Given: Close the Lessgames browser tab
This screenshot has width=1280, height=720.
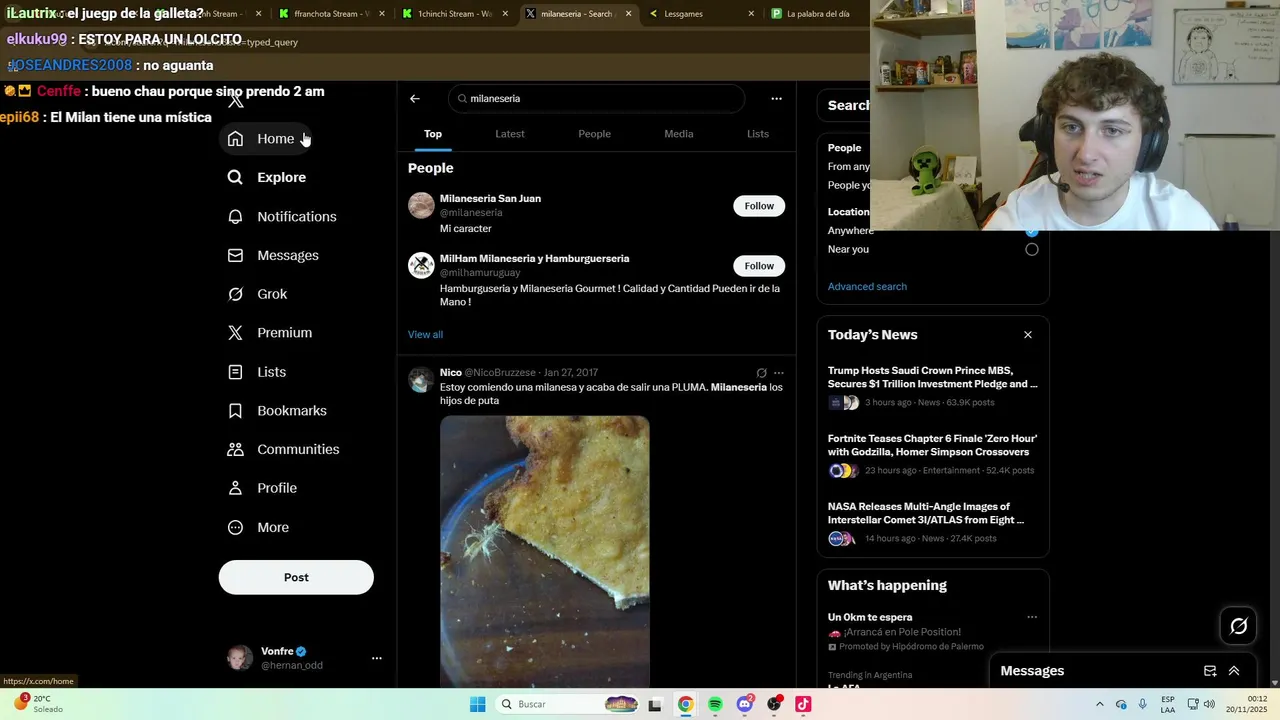Looking at the screenshot, I should 751,14.
